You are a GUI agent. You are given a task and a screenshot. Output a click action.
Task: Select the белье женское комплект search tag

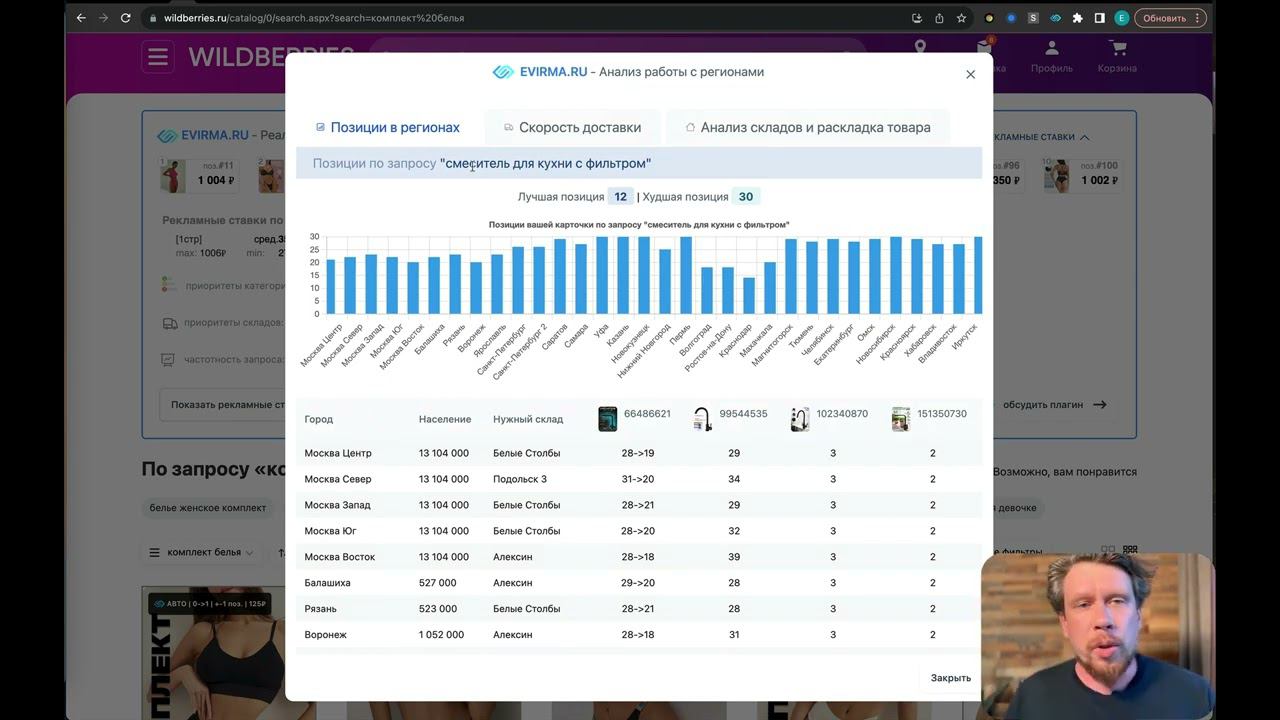click(208, 508)
